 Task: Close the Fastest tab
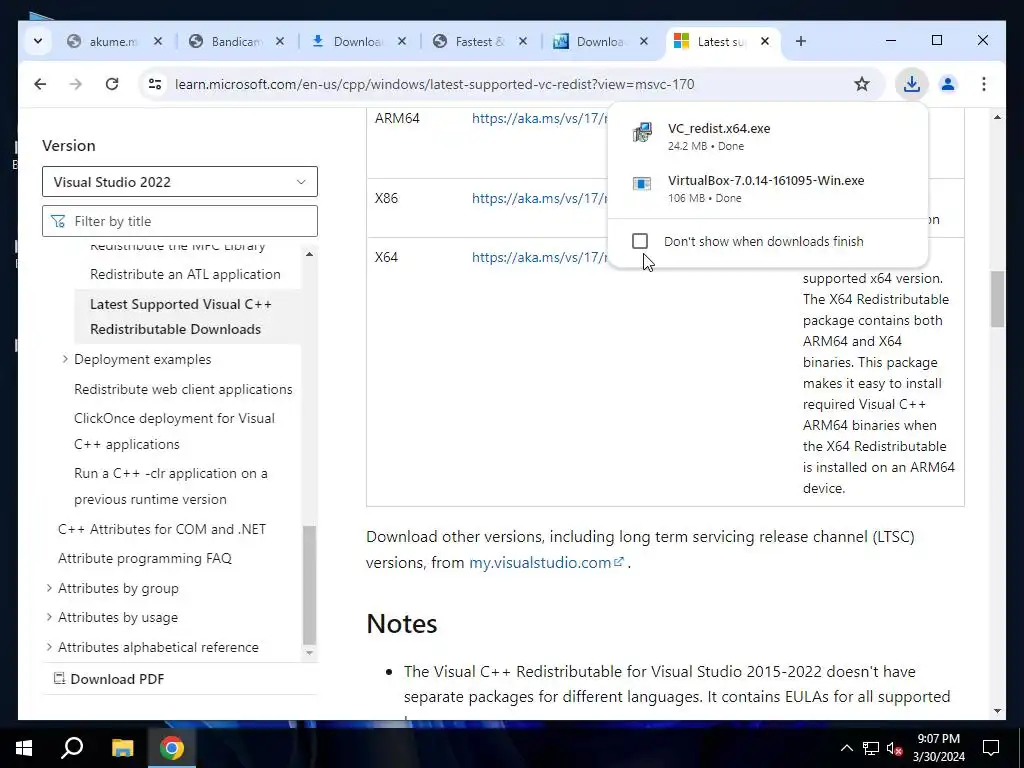point(522,41)
